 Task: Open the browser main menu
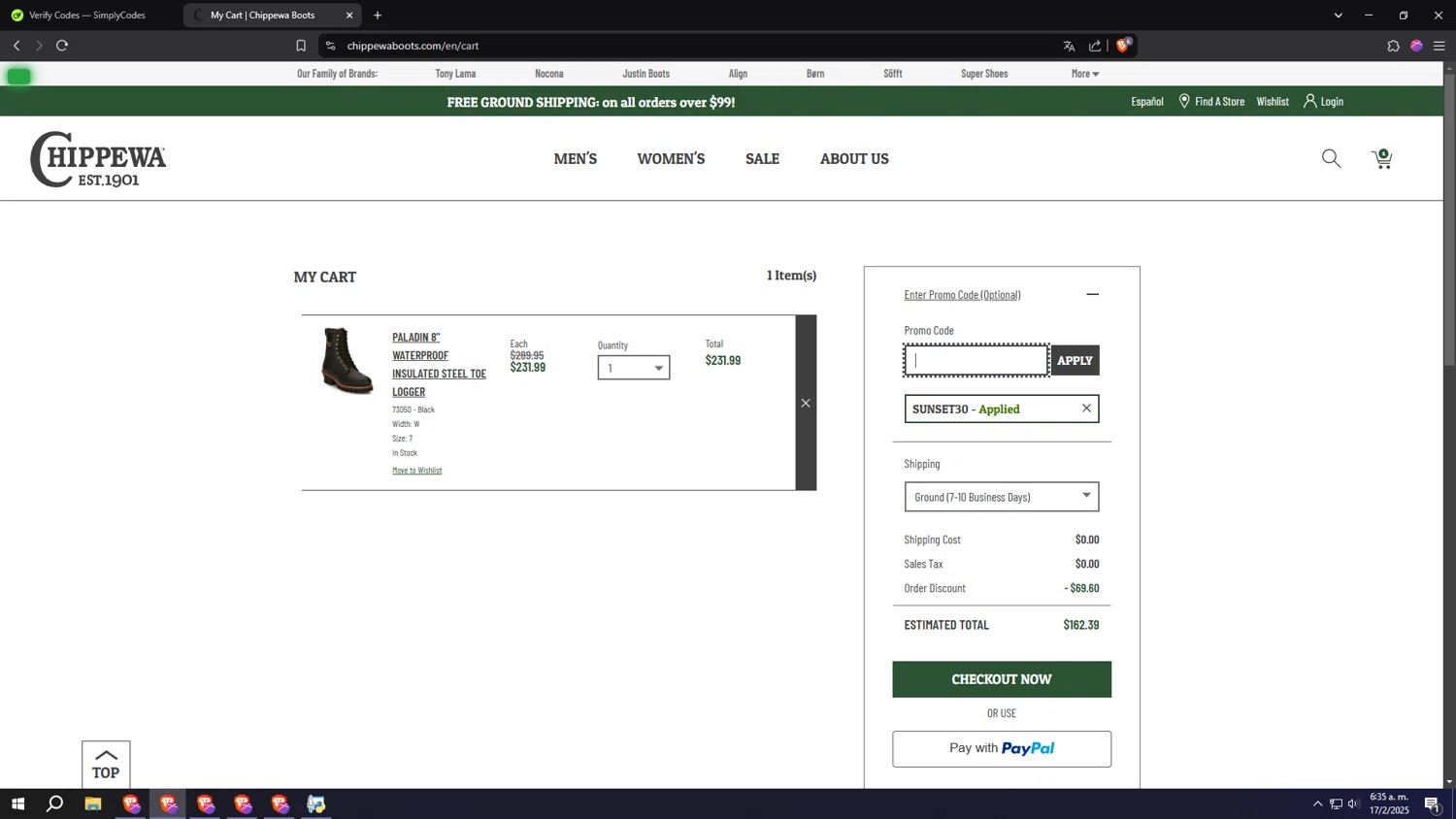(x=1439, y=46)
